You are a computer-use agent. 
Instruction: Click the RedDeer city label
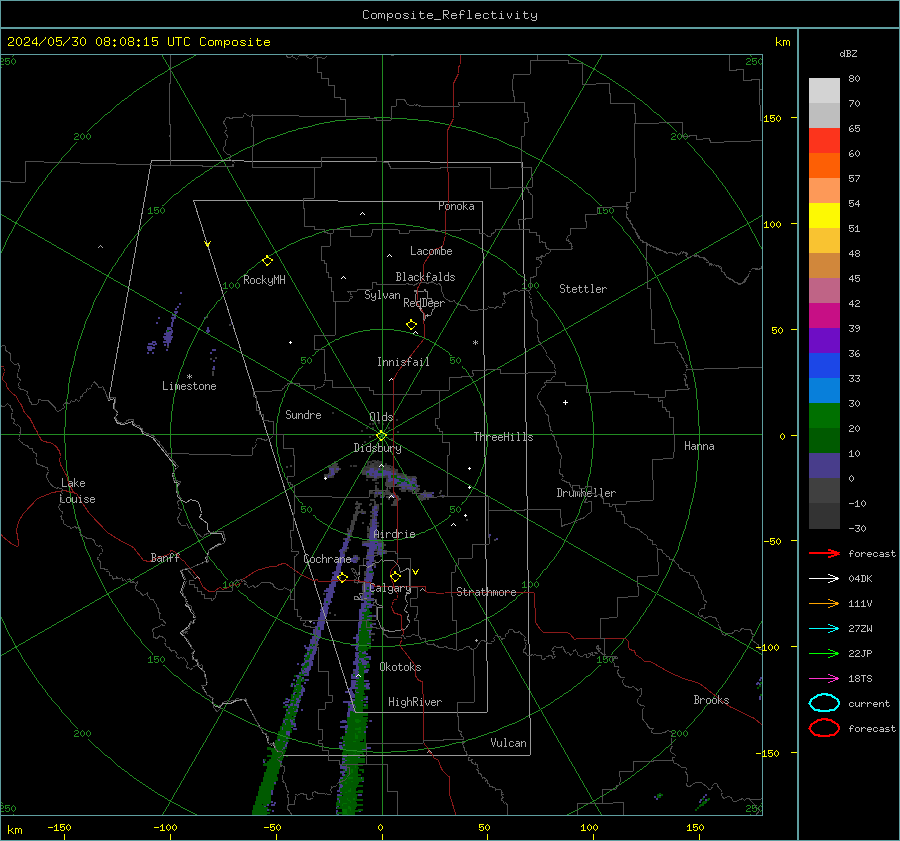tap(424, 303)
